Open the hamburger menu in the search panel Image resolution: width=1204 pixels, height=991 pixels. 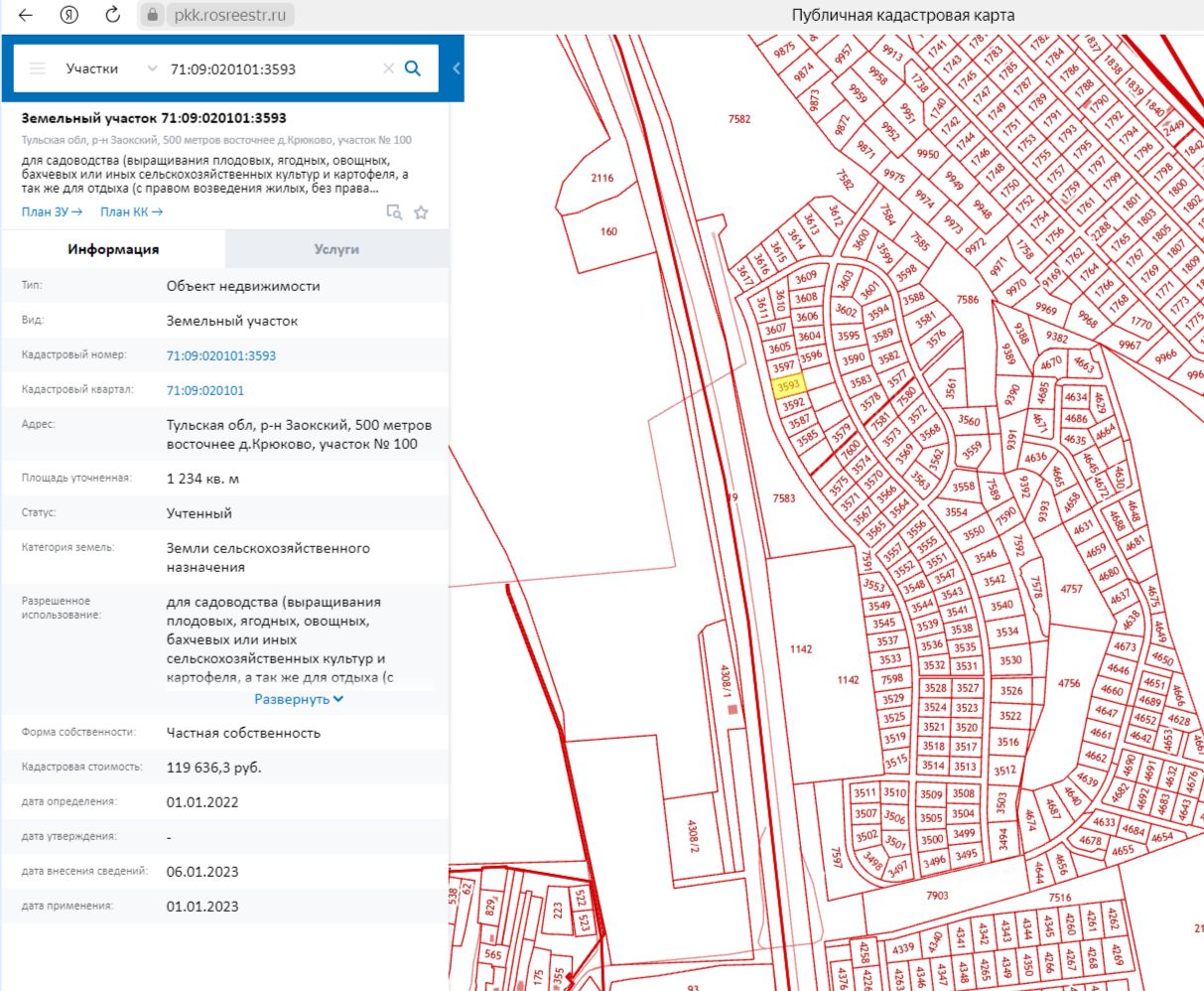[x=38, y=69]
